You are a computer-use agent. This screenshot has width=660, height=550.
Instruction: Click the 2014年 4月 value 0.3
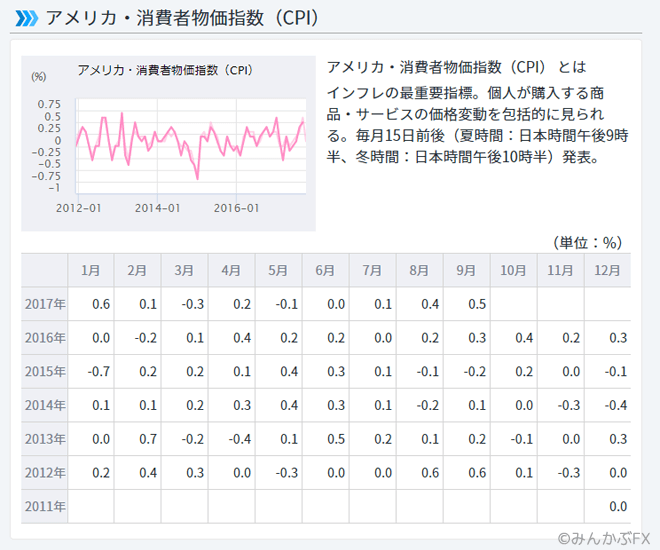(242, 405)
